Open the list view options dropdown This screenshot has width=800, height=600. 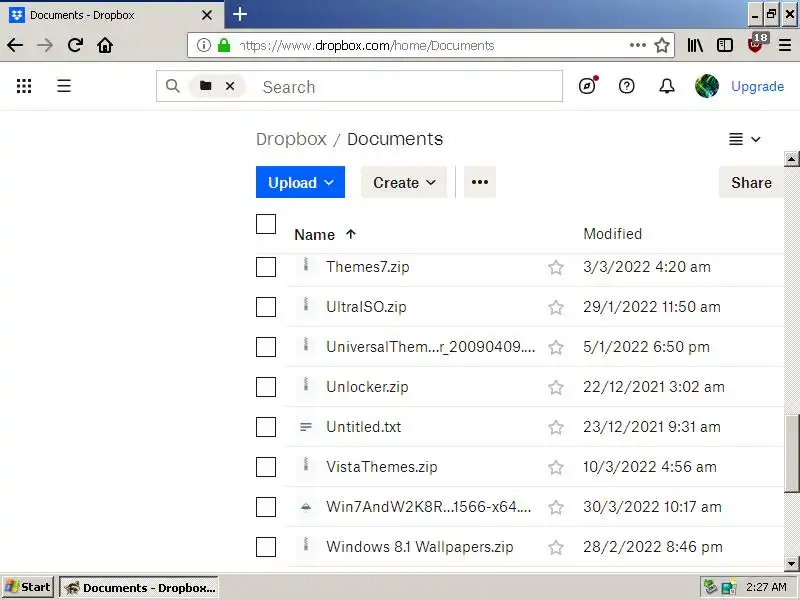(745, 139)
